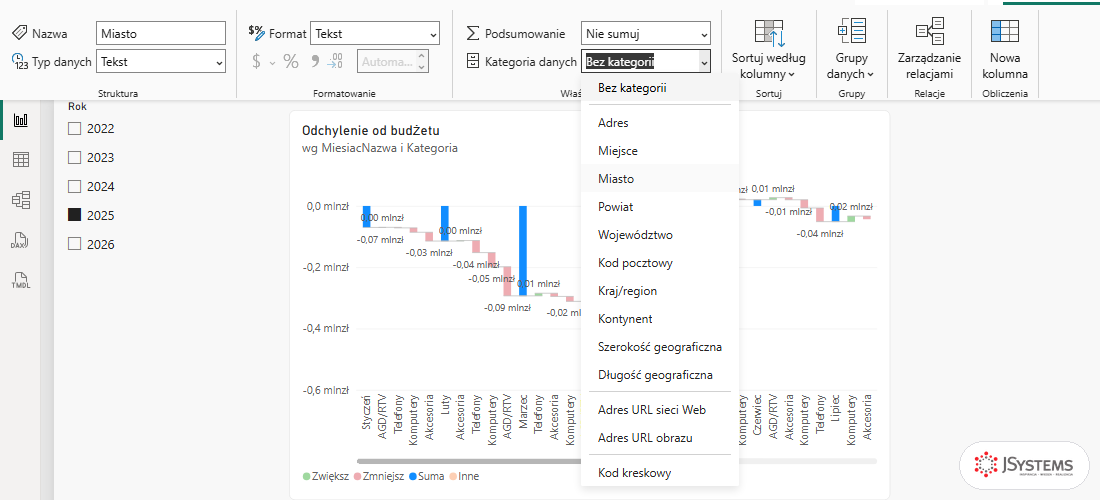Apply currency format dollar icon
Viewport: 1100px width, 500px height.
257,62
